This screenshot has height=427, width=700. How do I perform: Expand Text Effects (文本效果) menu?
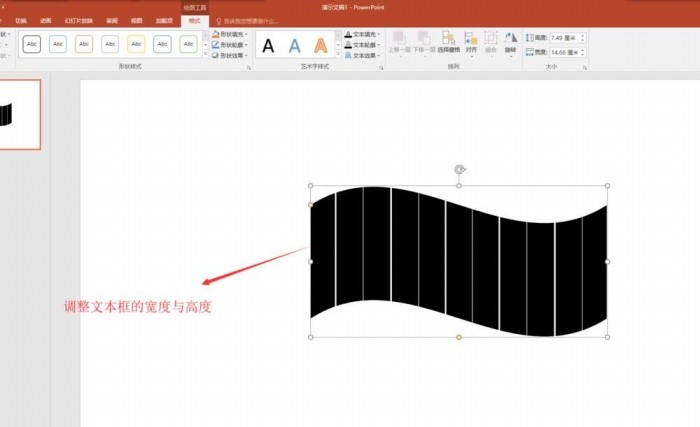[362, 56]
